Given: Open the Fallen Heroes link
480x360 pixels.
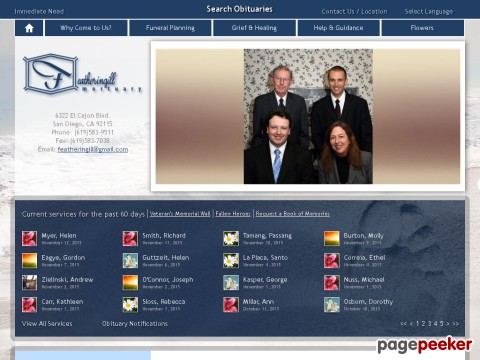Looking at the screenshot, I should [233, 214].
